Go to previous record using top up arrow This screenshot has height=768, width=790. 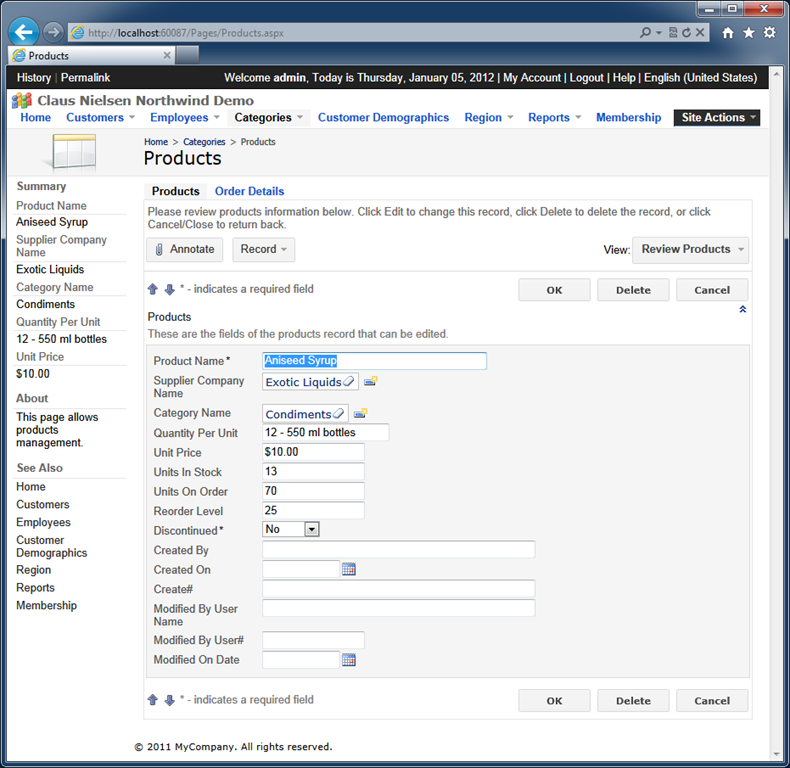pyautogui.click(x=153, y=290)
